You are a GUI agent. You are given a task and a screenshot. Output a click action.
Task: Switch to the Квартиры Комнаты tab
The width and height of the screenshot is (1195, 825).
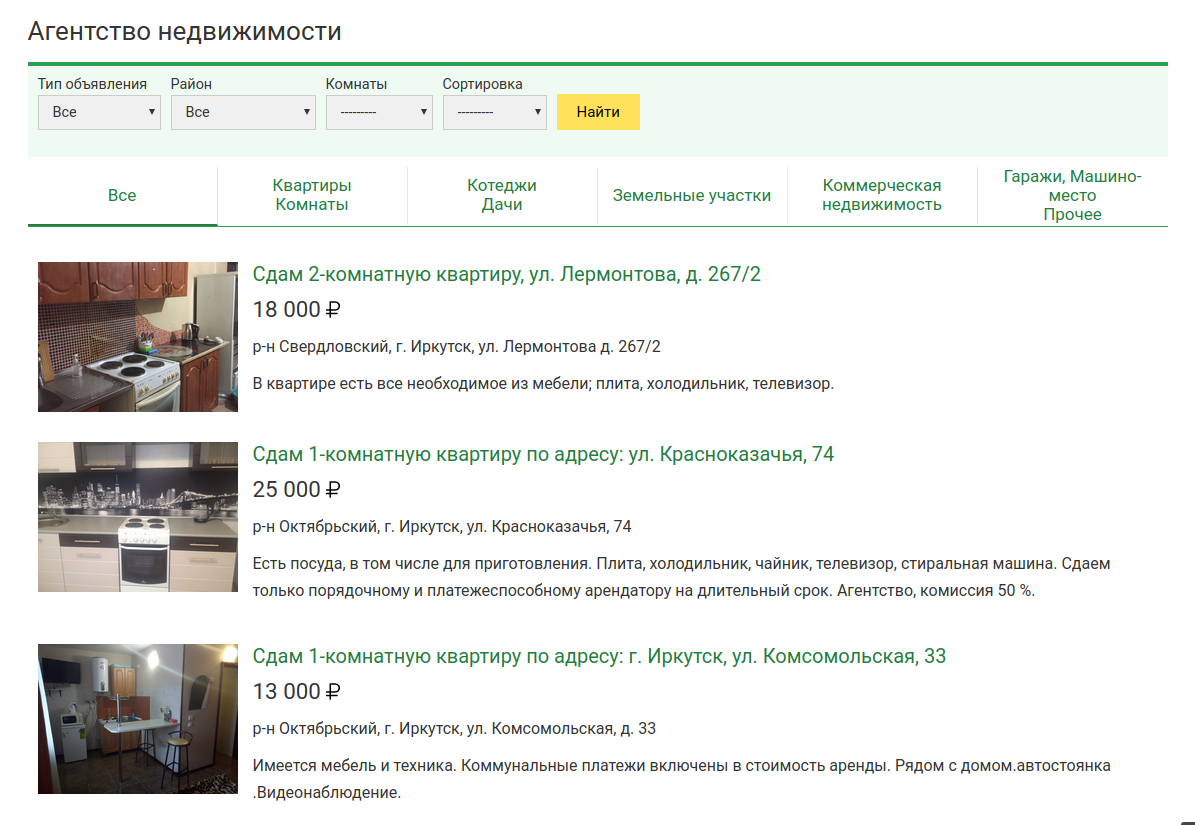pyautogui.click(x=312, y=196)
